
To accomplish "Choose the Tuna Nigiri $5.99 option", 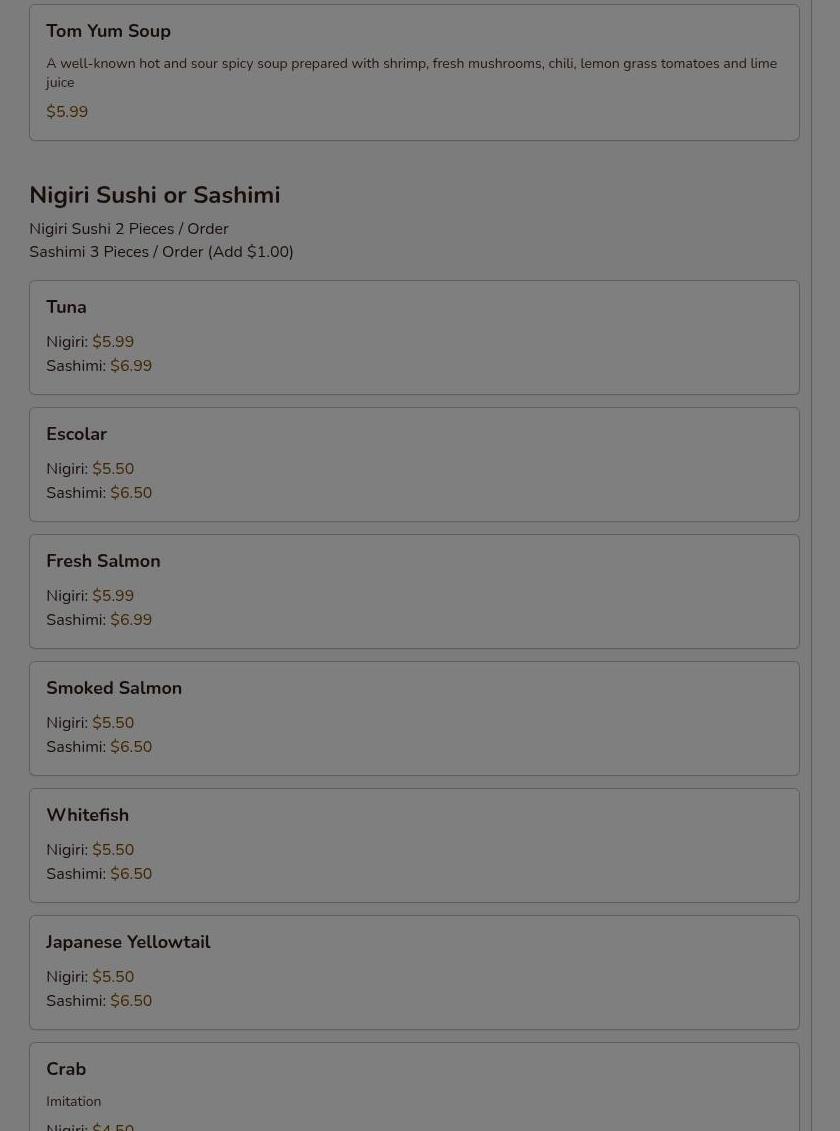I will point(113,342).
